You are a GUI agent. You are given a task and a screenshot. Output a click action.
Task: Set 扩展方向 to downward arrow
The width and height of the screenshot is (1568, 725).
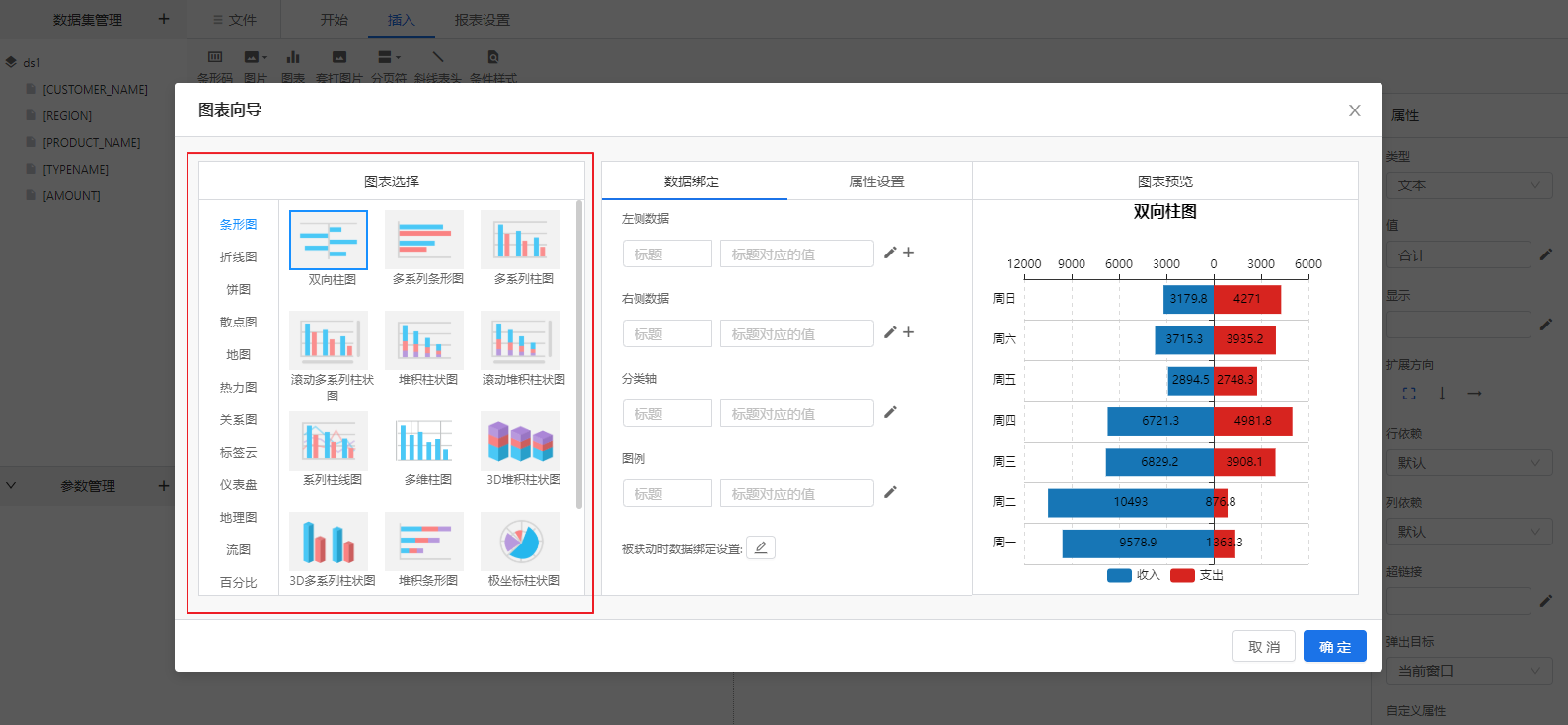pos(1442,394)
